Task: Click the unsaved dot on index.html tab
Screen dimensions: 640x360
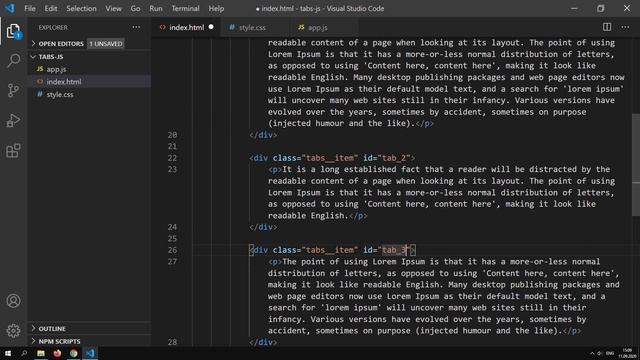Action: click(211, 27)
